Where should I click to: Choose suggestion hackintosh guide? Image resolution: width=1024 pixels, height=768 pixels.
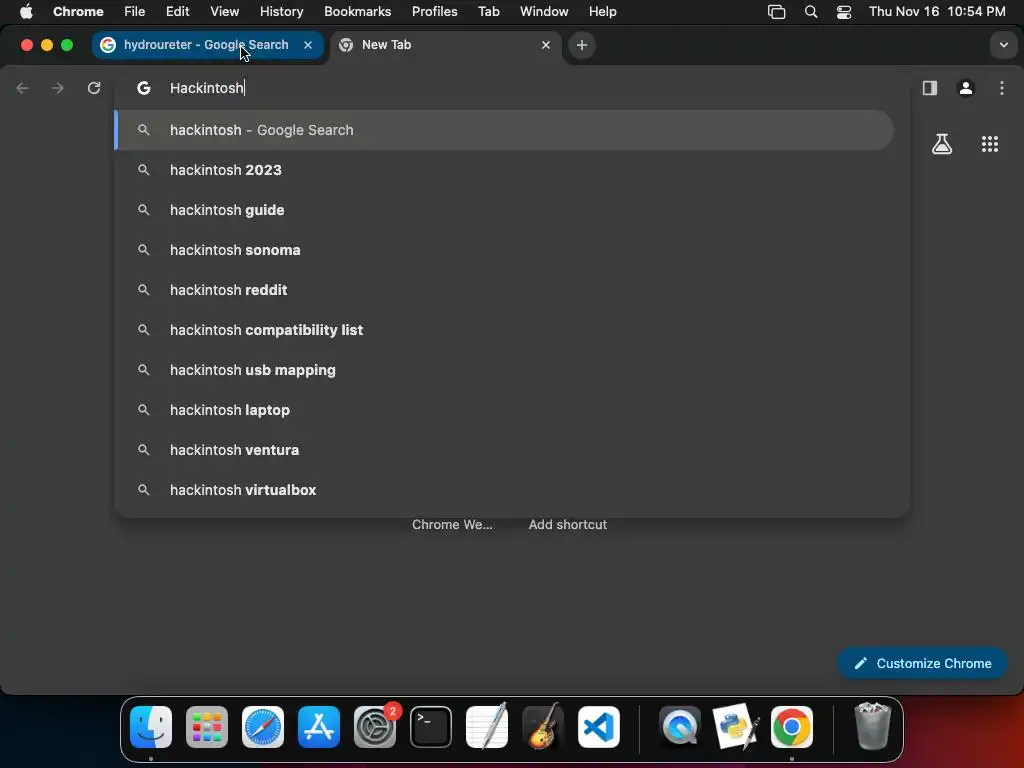[x=504, y=210]
